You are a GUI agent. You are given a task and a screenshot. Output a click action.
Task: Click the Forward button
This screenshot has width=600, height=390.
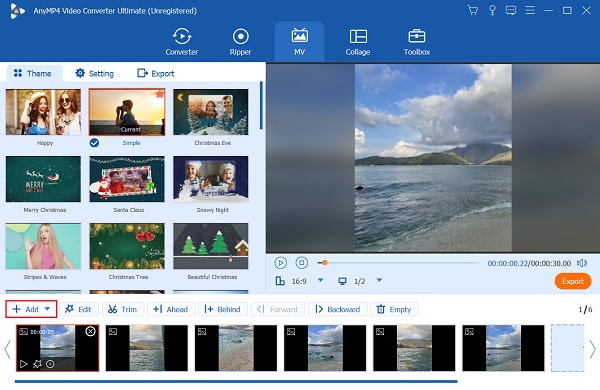(x=278, y=309)
